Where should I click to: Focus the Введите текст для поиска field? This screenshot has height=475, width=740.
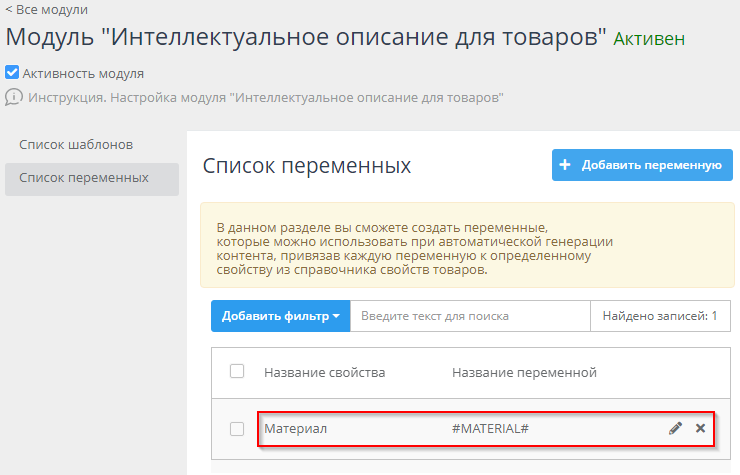[470, 316]
